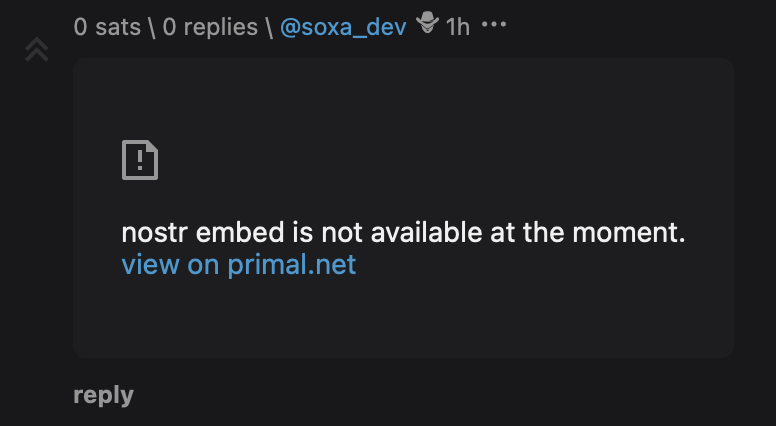The image size is (776, 426).
Task: Click the exclamation mark file icon in the embed
Action: (x=140, y=160)
